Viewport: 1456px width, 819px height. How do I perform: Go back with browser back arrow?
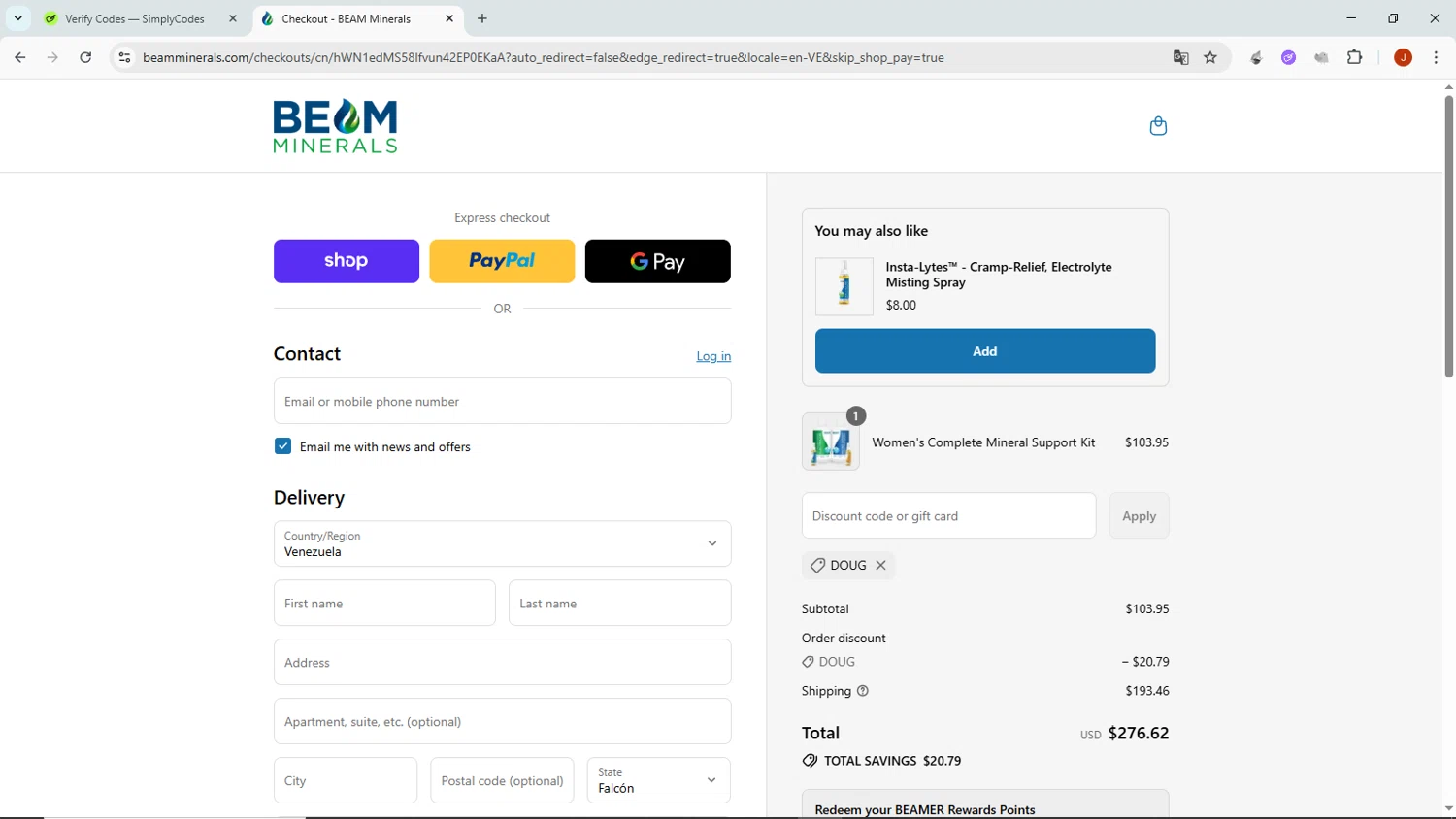20,57
